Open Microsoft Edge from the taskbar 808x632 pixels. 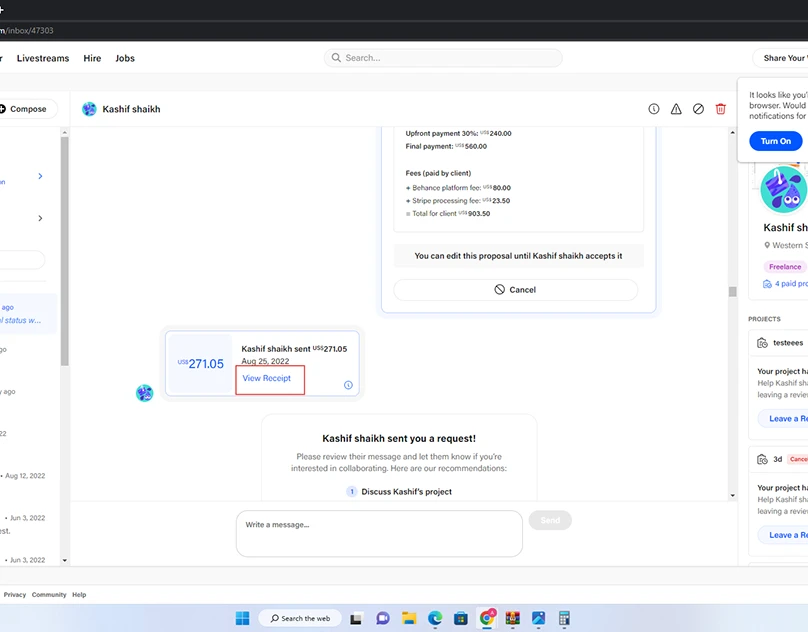(x=435, y=618)
